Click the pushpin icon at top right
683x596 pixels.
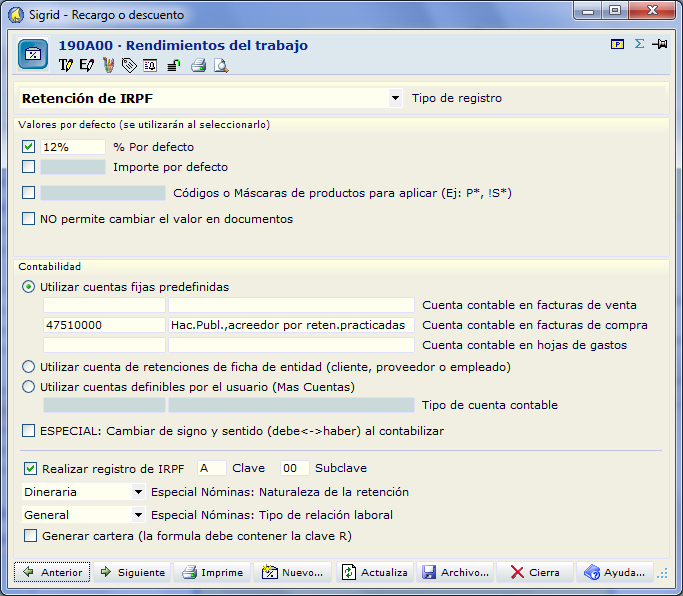(659, 44)
